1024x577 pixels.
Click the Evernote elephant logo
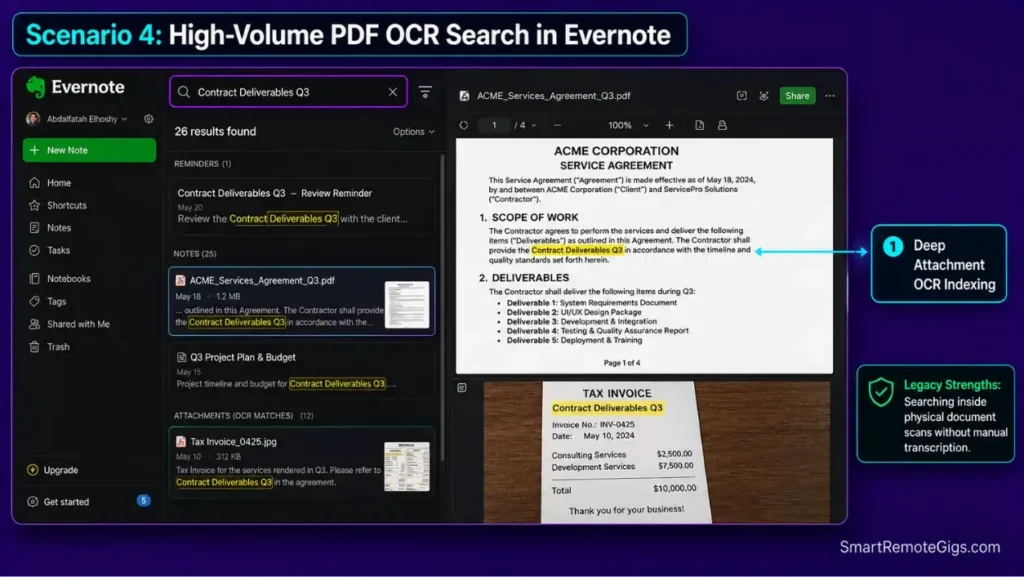(x=35, y=87)
